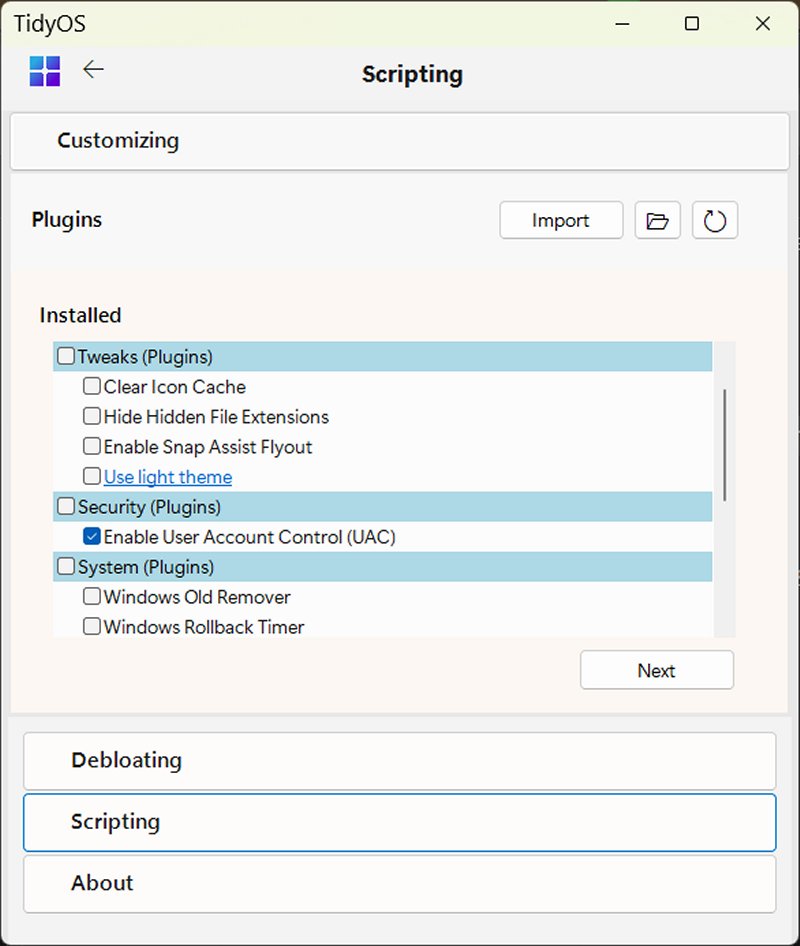Minimize the TidyOS window

[x=621, y=25]
